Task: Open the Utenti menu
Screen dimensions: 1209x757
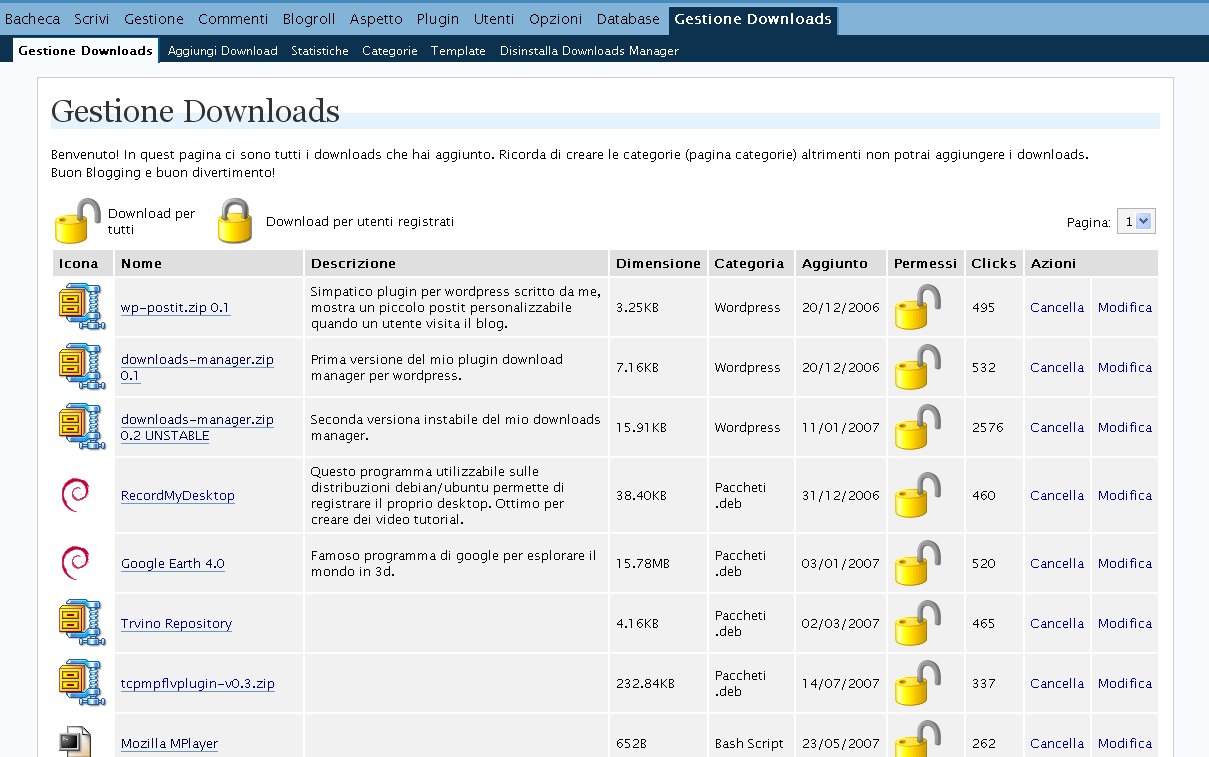Action: coord(494,19)
